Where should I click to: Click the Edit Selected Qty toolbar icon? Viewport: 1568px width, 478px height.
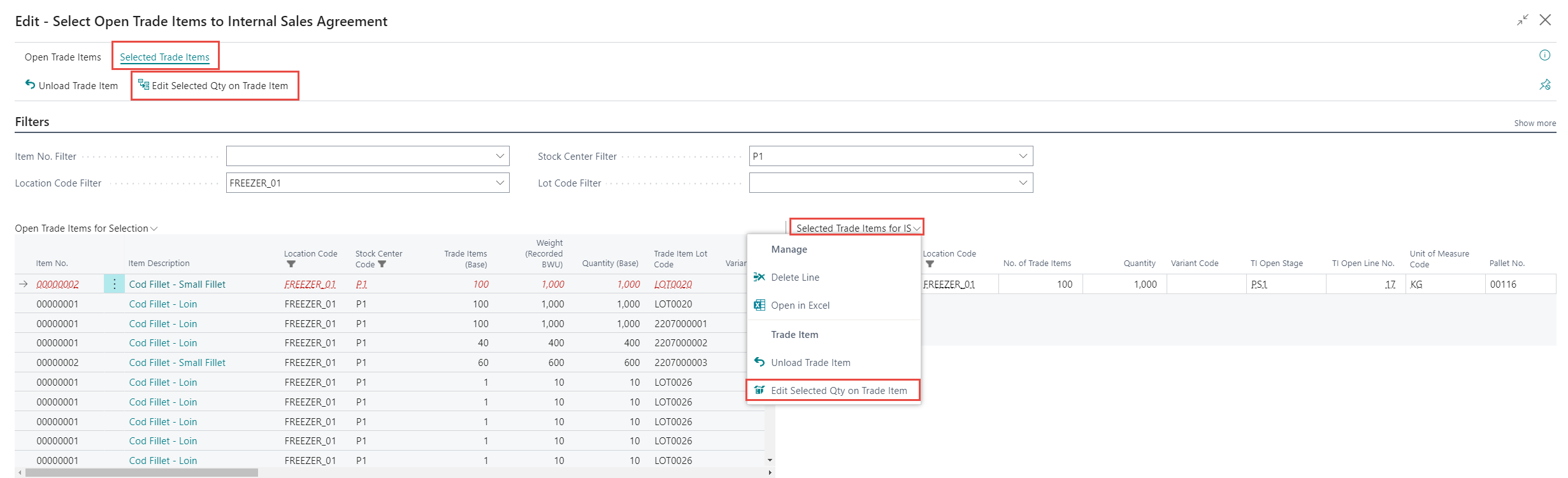(144, 85)
